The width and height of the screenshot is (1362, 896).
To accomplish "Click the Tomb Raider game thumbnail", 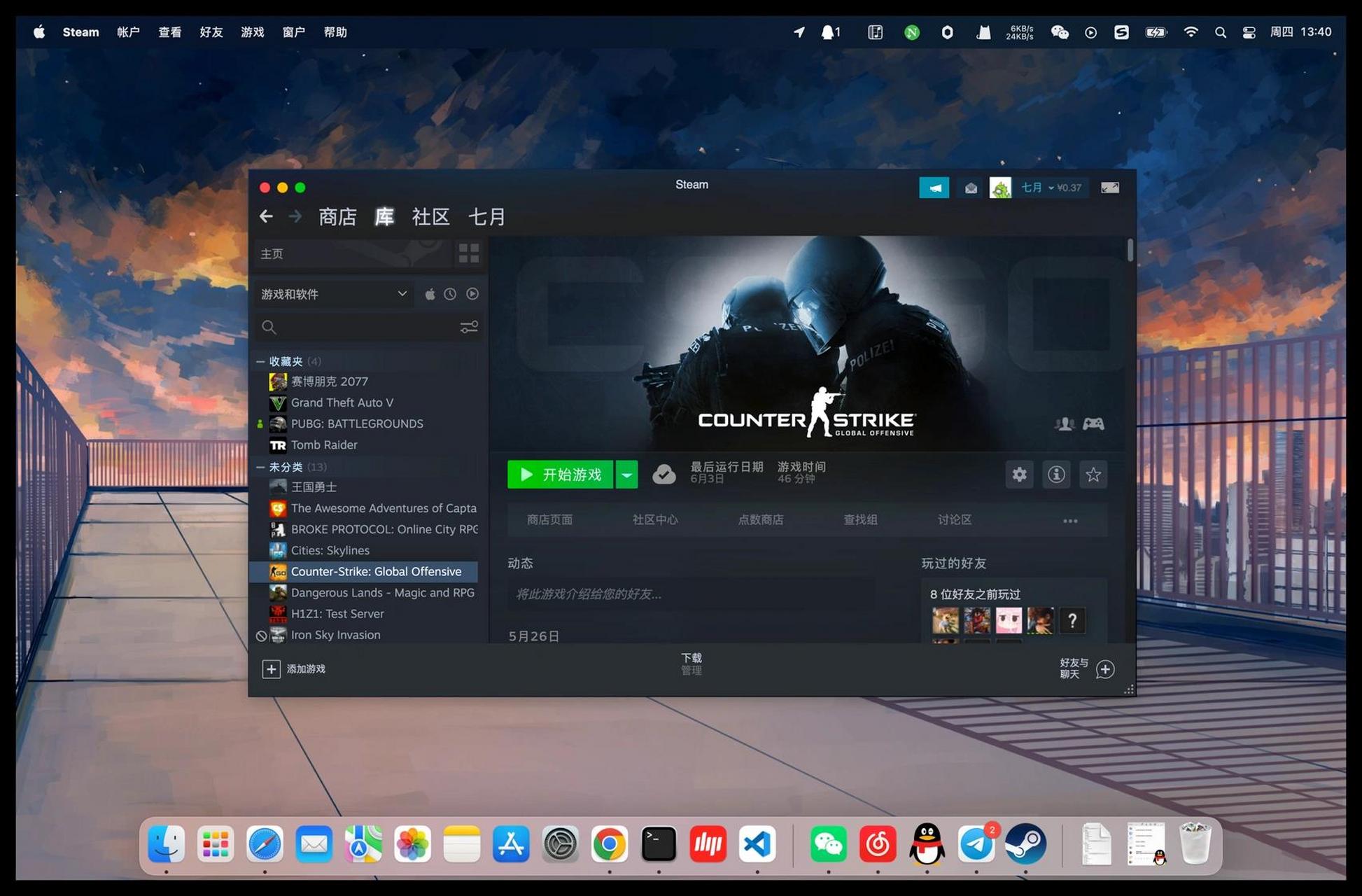I will (x=276, y=444).
